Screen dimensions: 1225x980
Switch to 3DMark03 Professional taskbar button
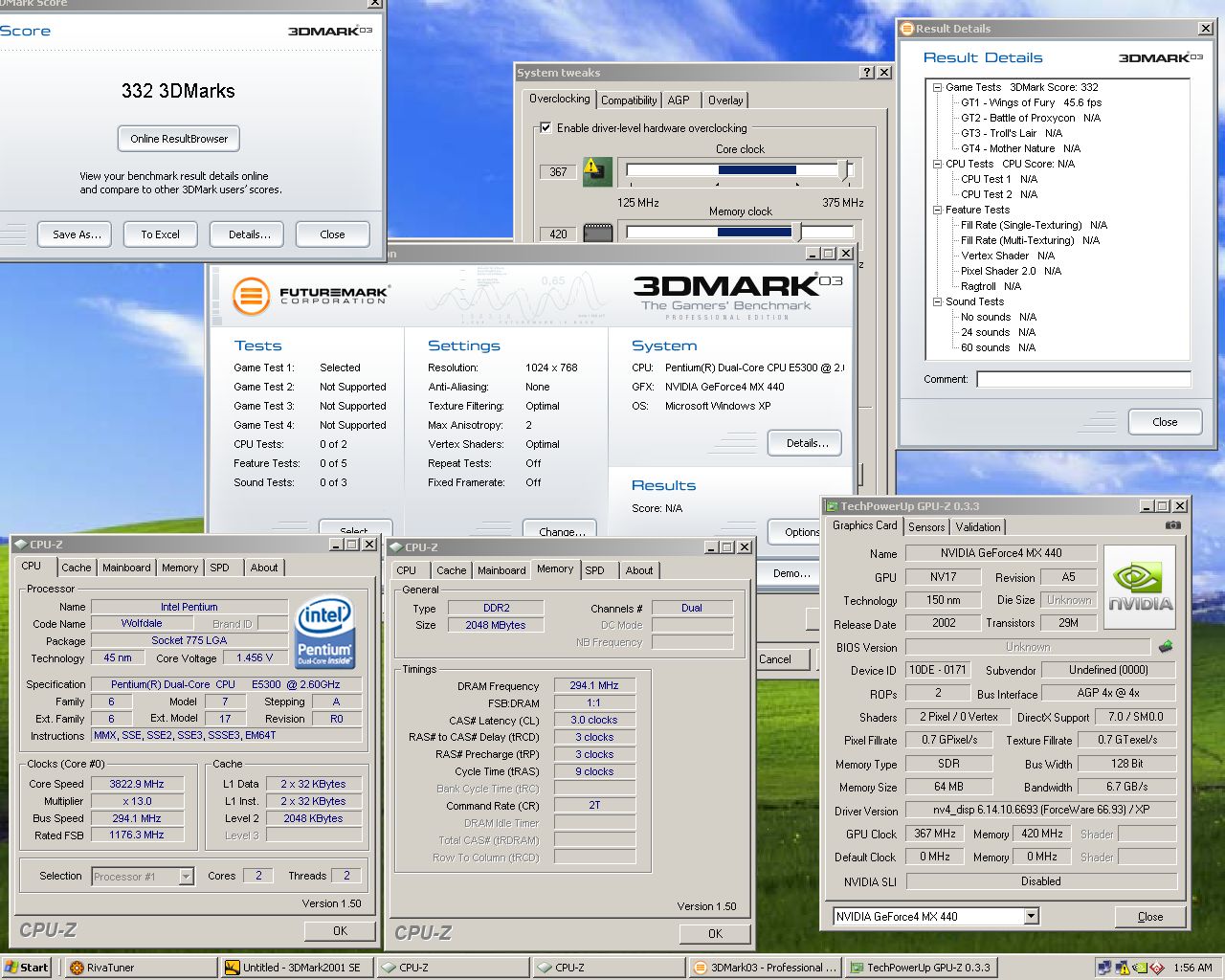coord(765,968)
